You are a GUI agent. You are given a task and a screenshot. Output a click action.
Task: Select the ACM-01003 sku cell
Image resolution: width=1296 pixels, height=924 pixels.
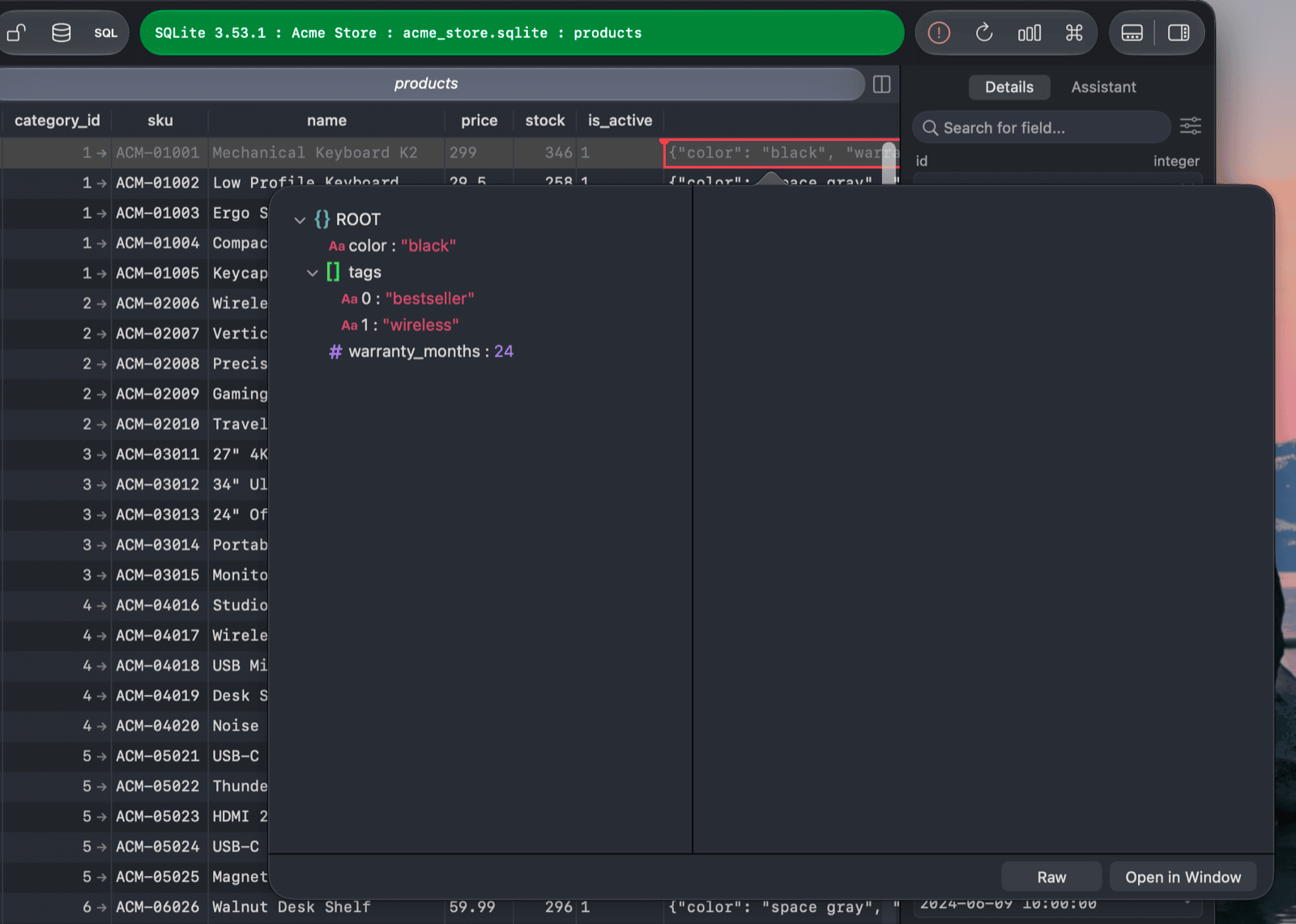(x=158, y=213)
